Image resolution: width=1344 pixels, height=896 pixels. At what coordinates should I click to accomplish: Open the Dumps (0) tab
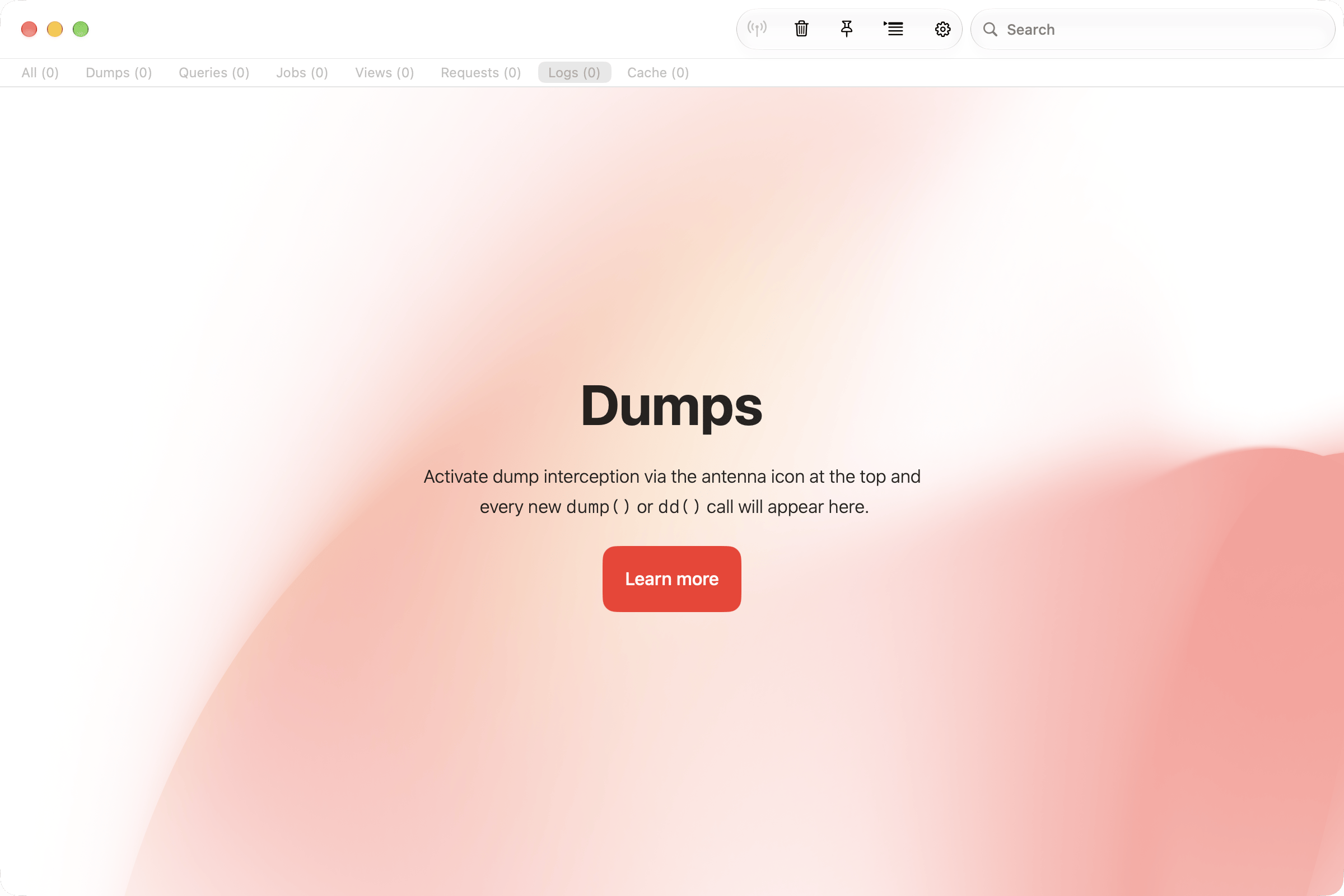tap(119, 73)
